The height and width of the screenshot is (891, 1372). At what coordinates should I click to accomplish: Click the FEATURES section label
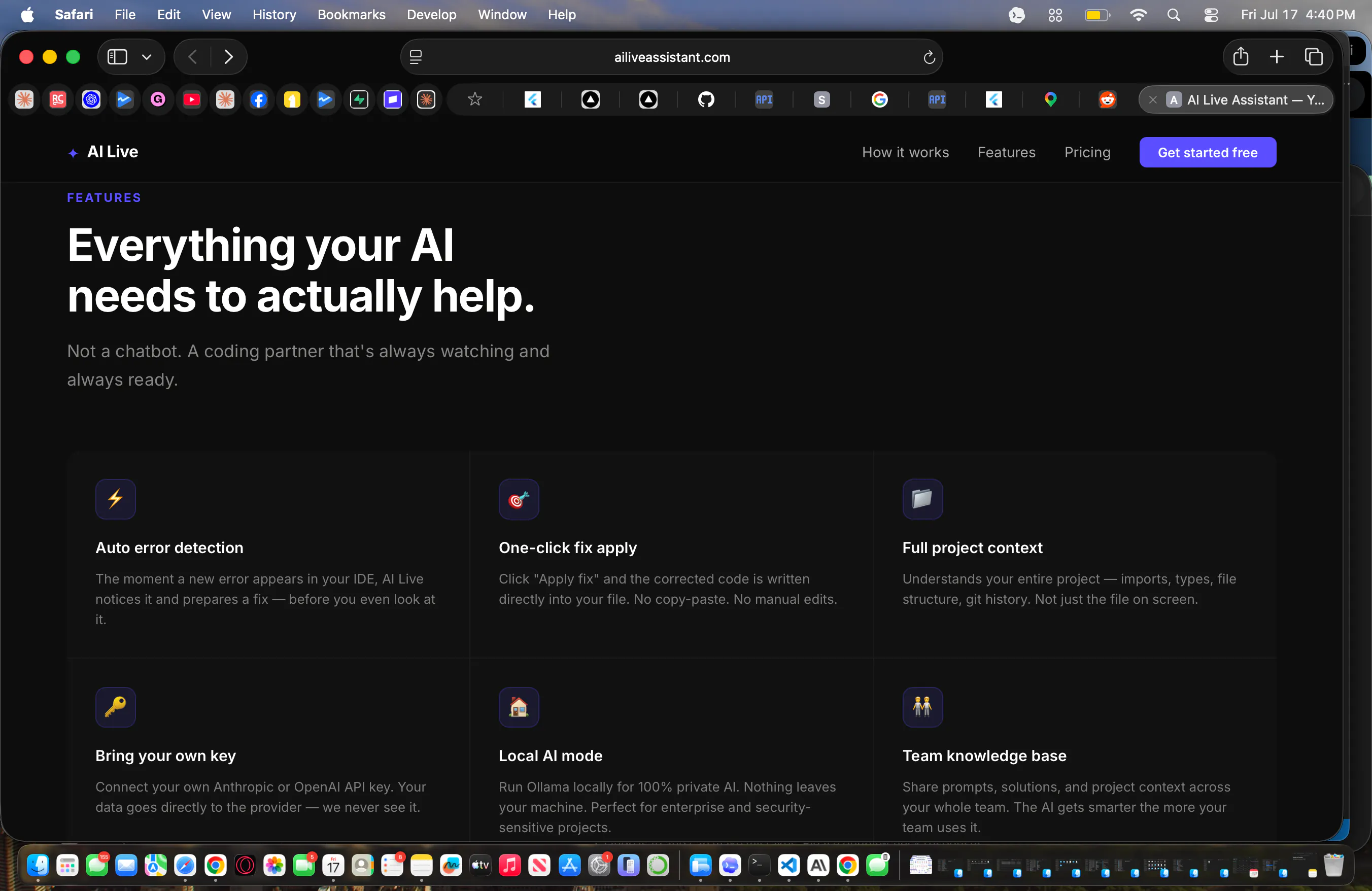click(x=105, y=198)
